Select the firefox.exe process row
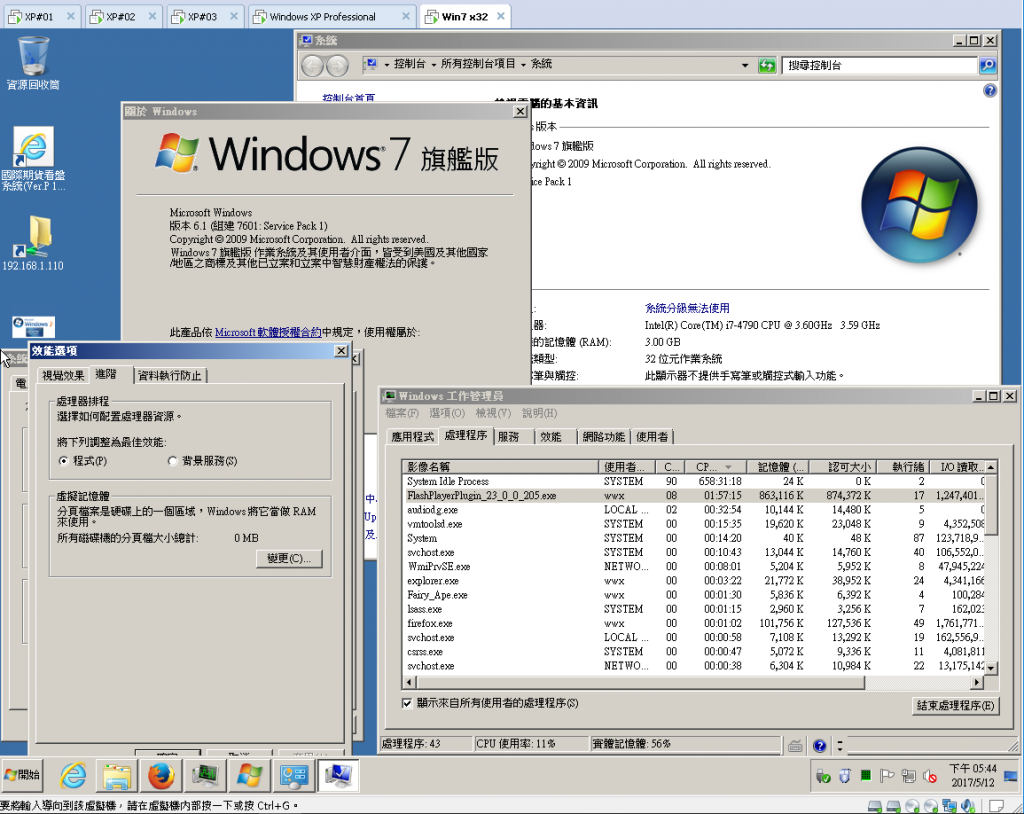 pyautogui.click(x=694, y=623)
